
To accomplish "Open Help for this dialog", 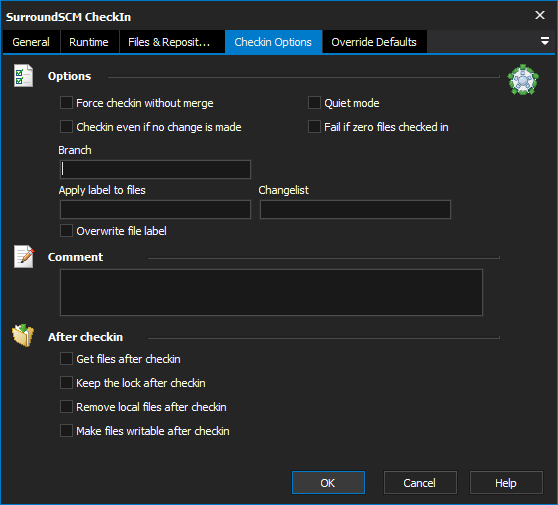I will [506, 483].
